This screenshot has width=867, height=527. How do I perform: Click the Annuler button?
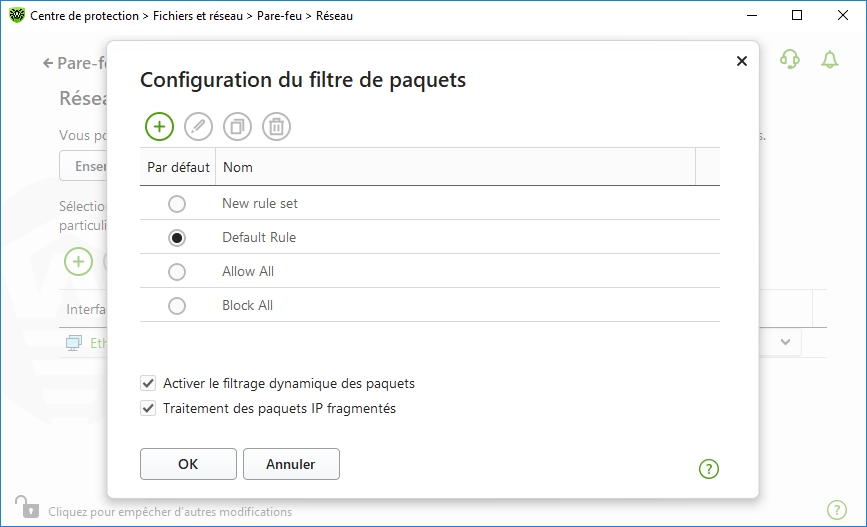[x=291, y=464]
